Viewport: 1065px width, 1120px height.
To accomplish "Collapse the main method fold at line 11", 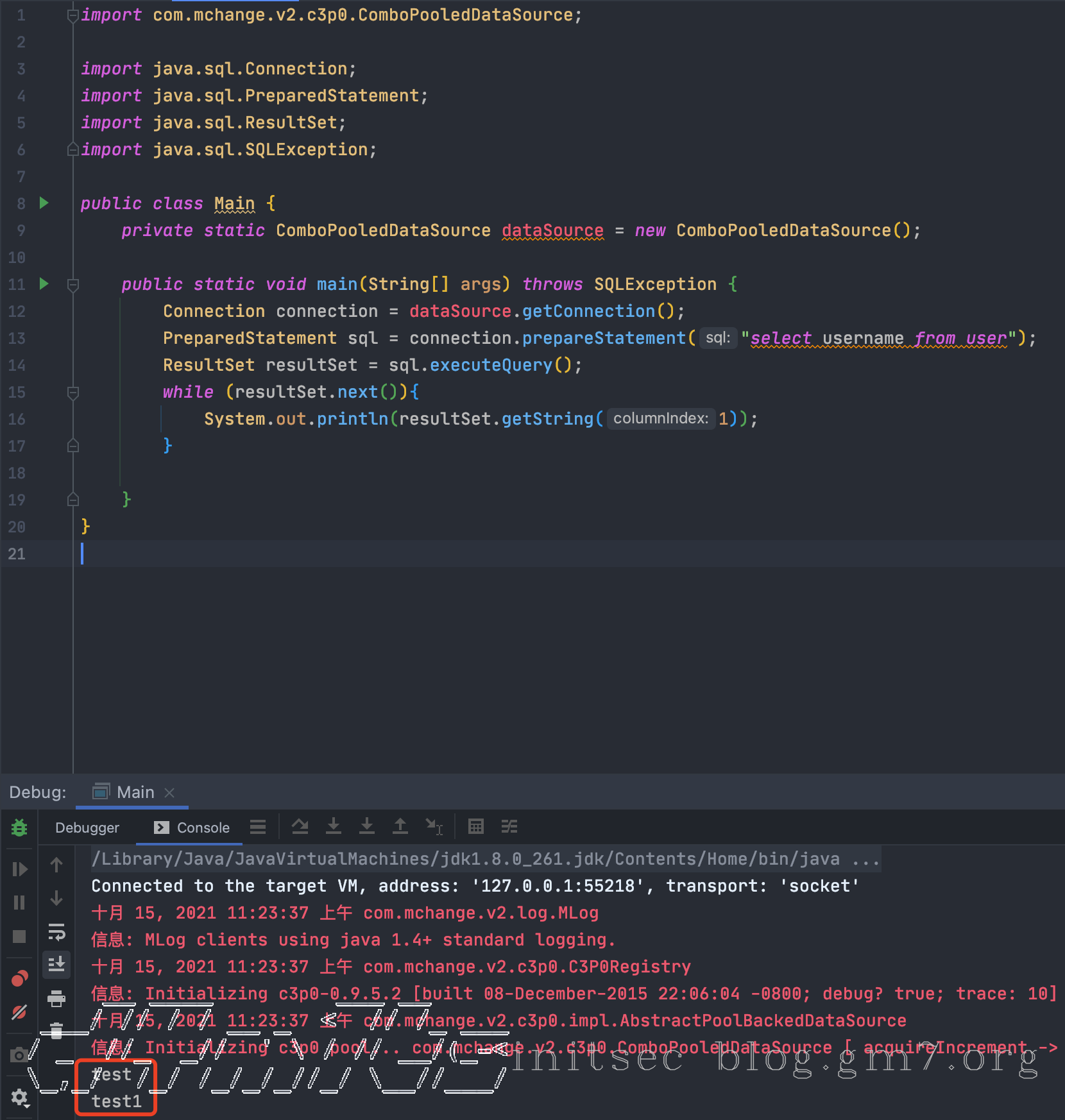I will (x=73, y=284).
